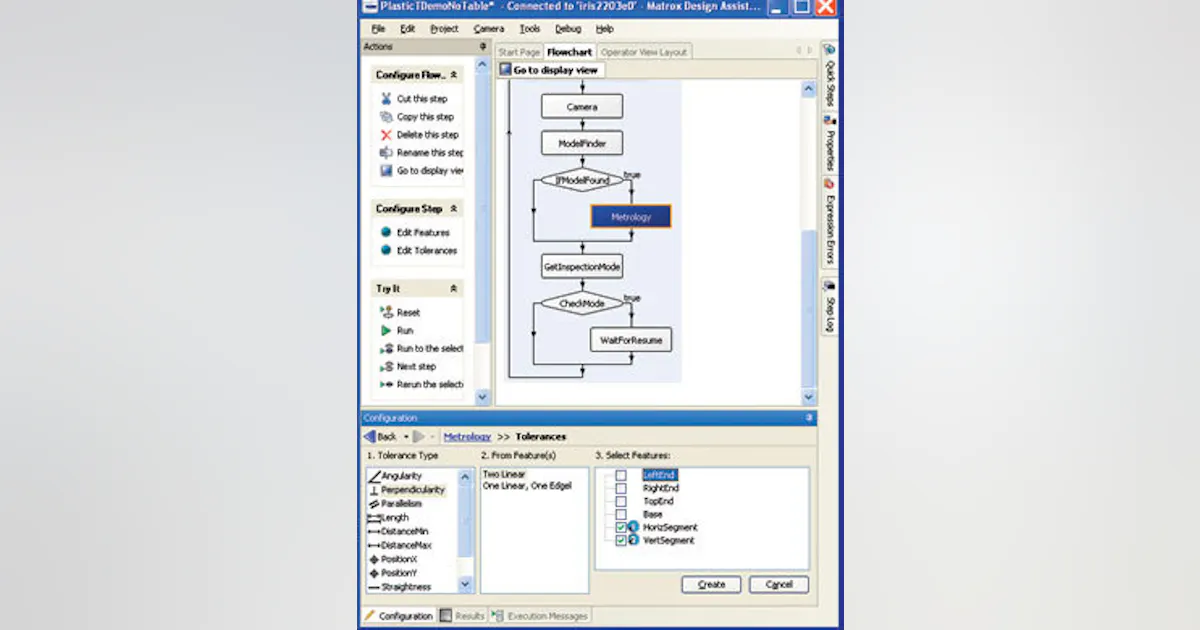Click the Copy this step icon

pyautogui.click(x=387, y=117)
